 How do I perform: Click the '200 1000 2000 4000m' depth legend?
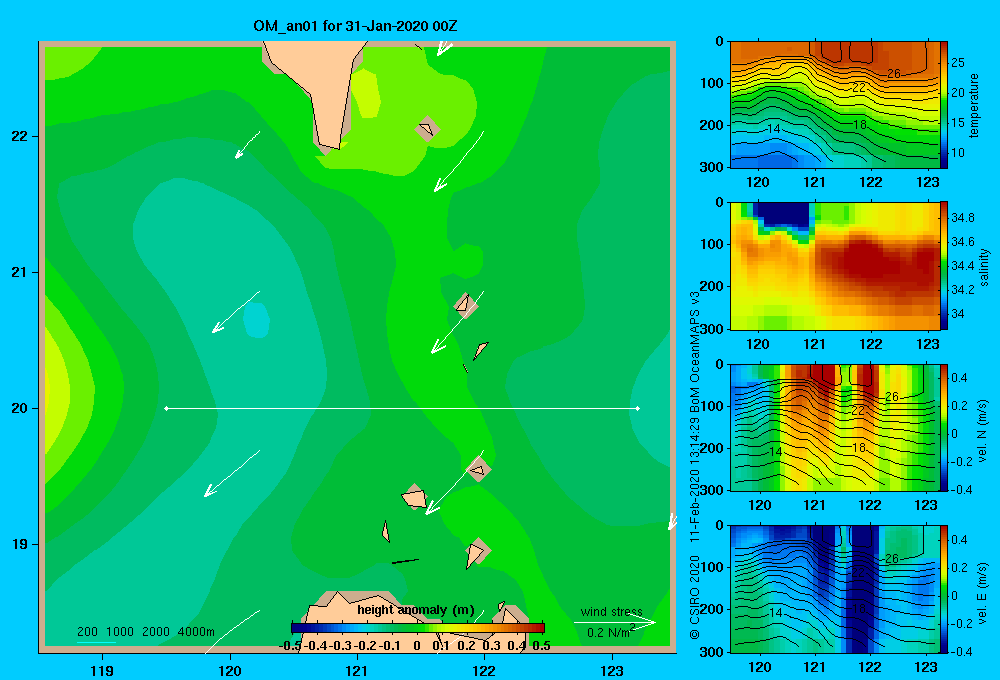[x=146, y=632]
